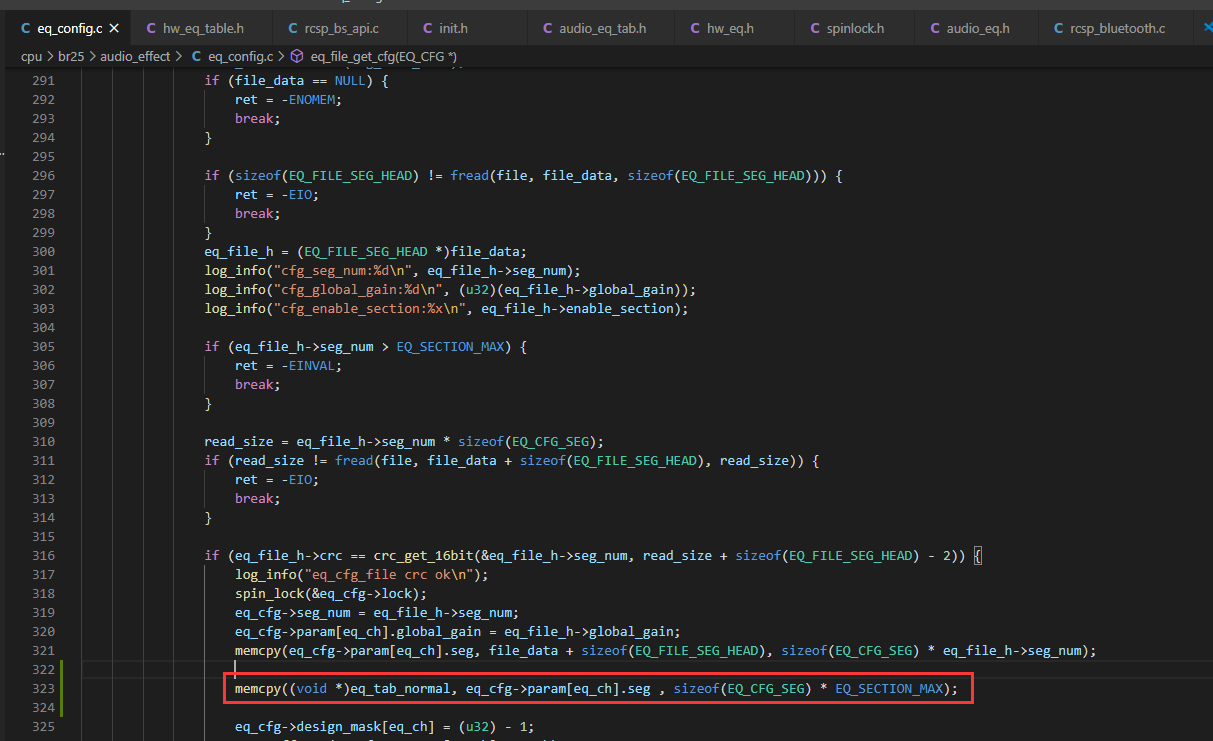Close the eq_config.c editor tab
Screen dimensions: 1213x741
coord(114,28)
